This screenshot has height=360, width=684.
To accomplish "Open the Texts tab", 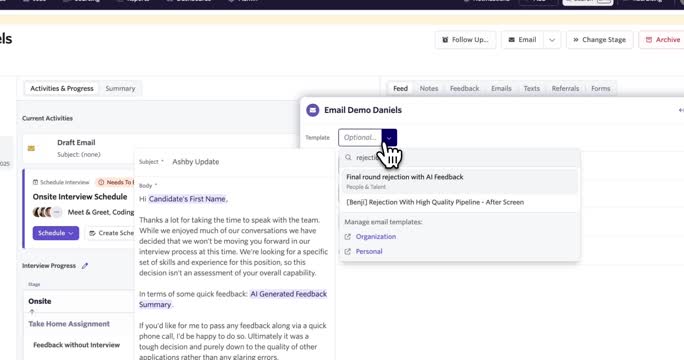I will pos(531,88).
